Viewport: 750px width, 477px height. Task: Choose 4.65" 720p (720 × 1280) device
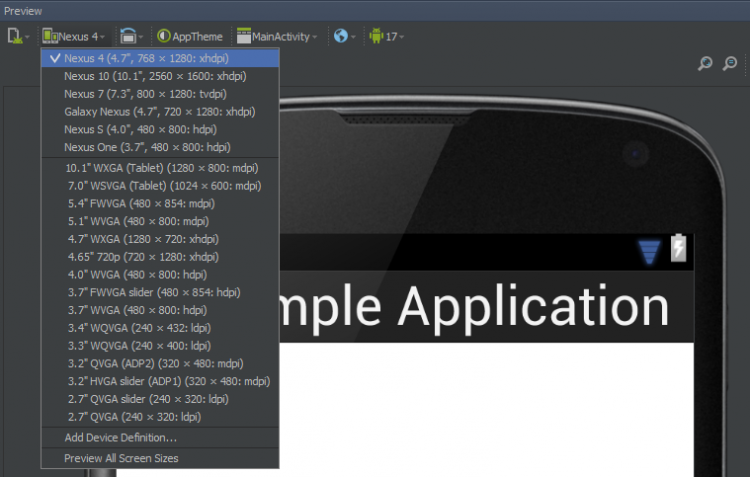coord(160,256)
